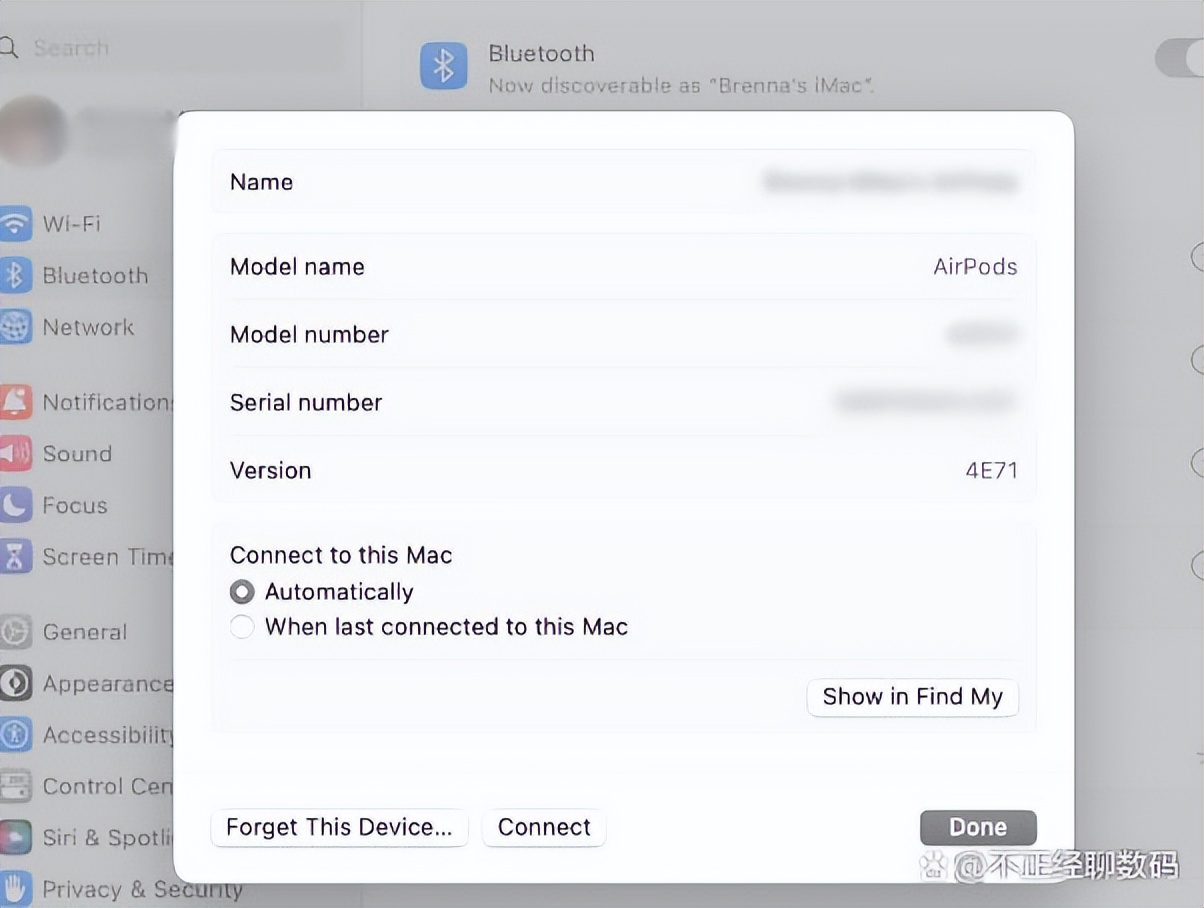Viewport: 1204px width, 908px height.
Task: Click the Screen Time hourglass icon
Action: 14,557
